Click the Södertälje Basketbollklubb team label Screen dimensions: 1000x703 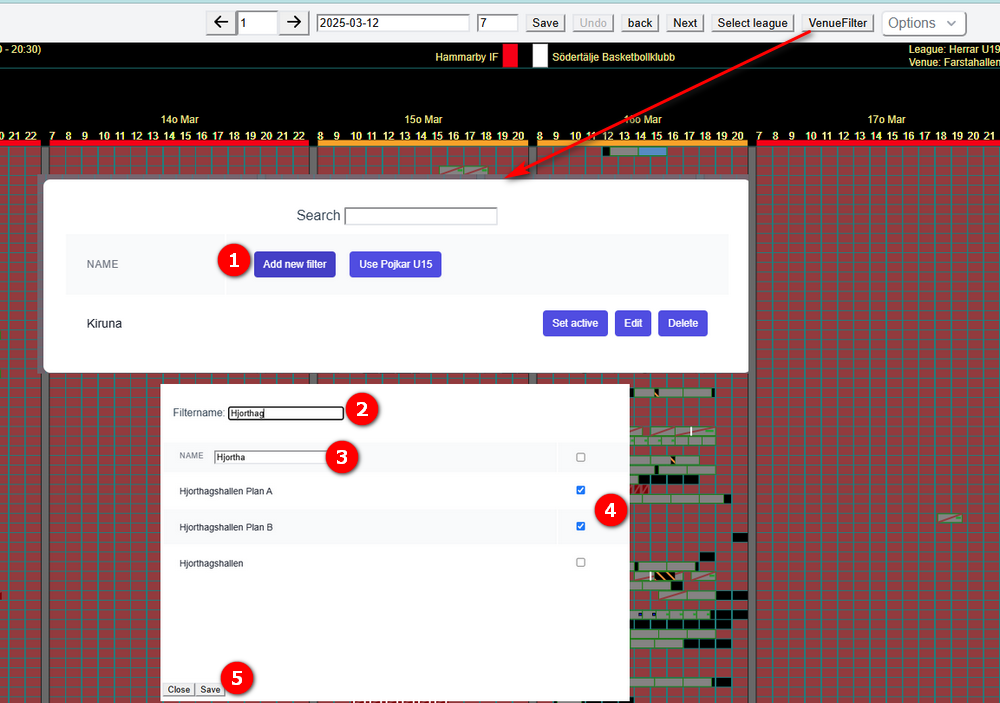pyautogui.click(x=614, y=57)
